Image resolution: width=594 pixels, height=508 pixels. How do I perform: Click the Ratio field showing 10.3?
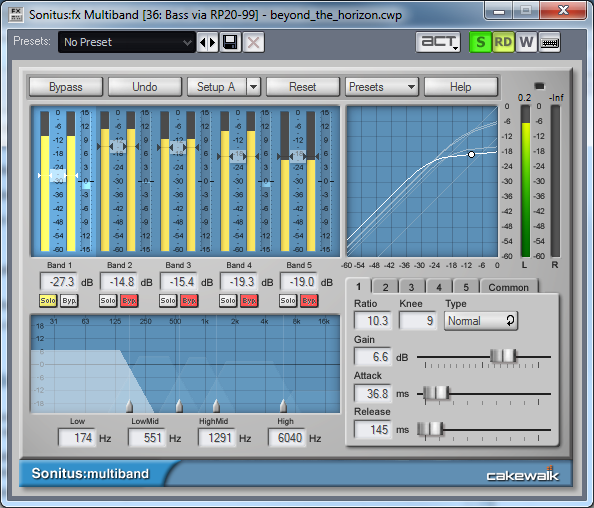coord(373,320)
